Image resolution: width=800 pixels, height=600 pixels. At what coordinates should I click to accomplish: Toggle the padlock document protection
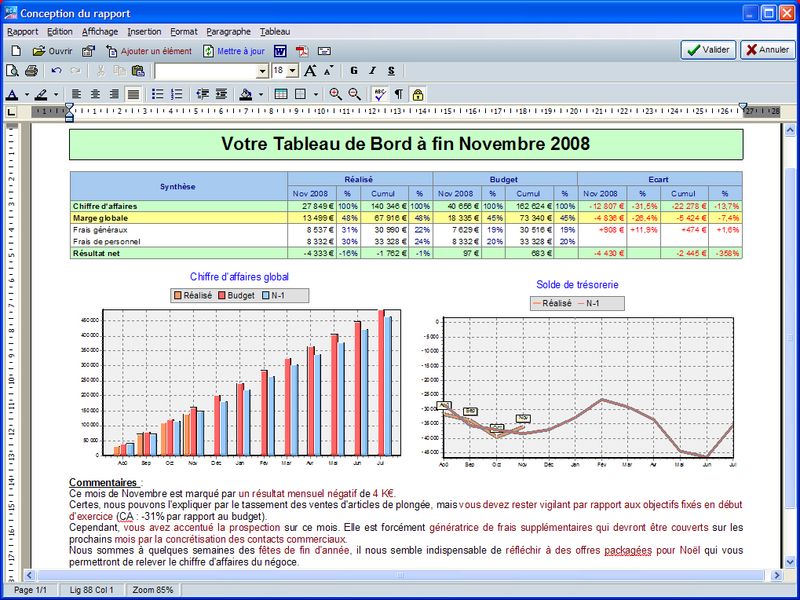[x=418, y=94]
